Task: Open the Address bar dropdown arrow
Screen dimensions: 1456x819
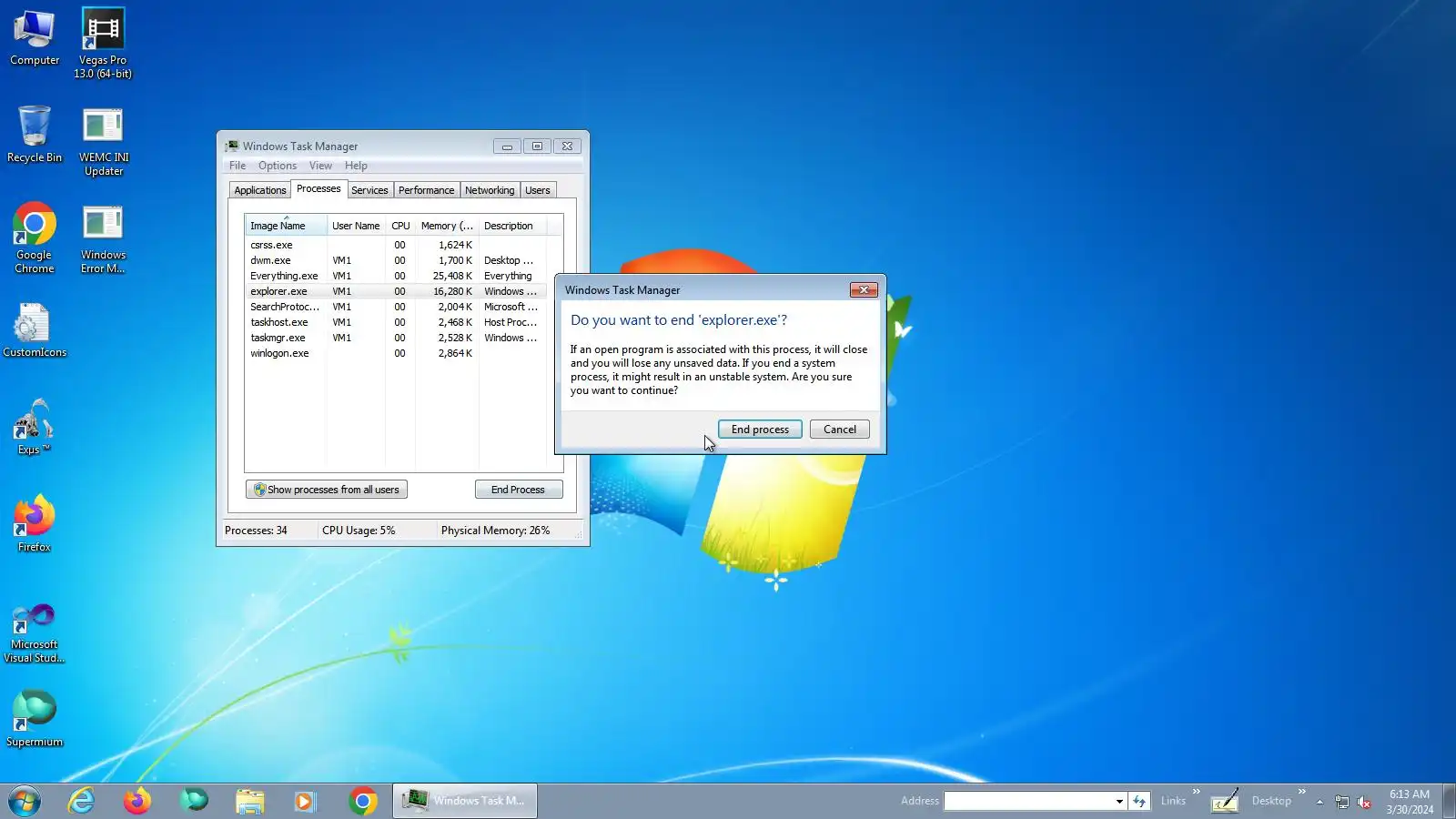Action: 1119,801
